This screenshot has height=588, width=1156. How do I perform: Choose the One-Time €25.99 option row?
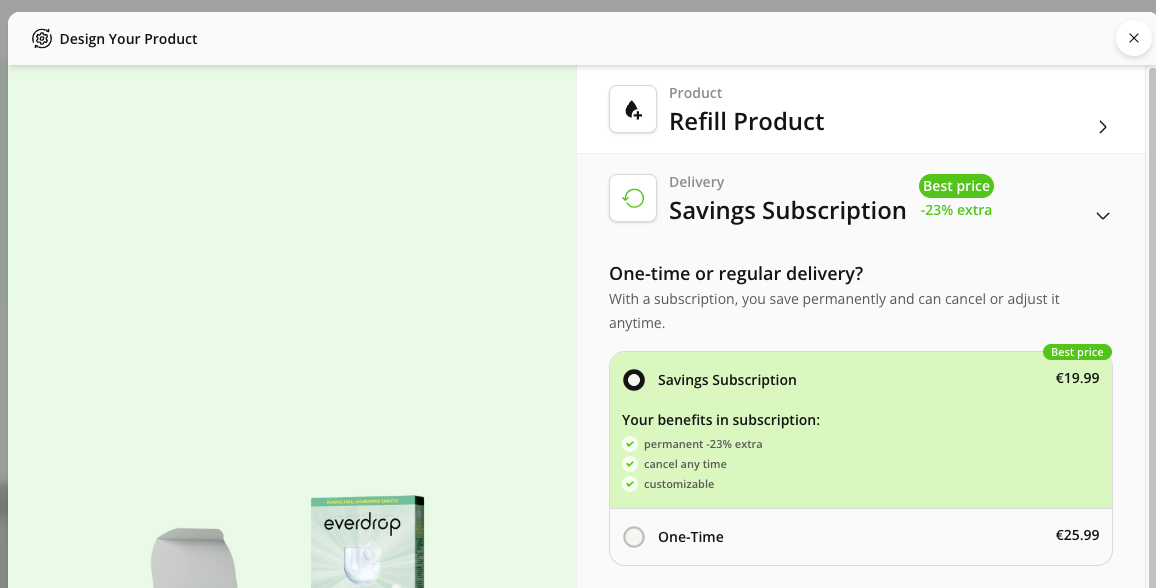[x=860, y=537]
